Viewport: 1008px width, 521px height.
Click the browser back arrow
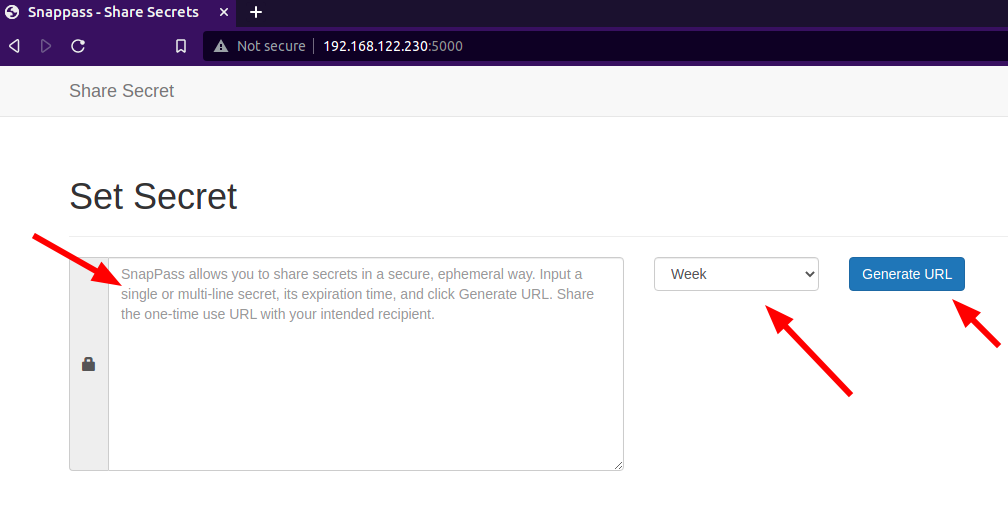(14, 46)
